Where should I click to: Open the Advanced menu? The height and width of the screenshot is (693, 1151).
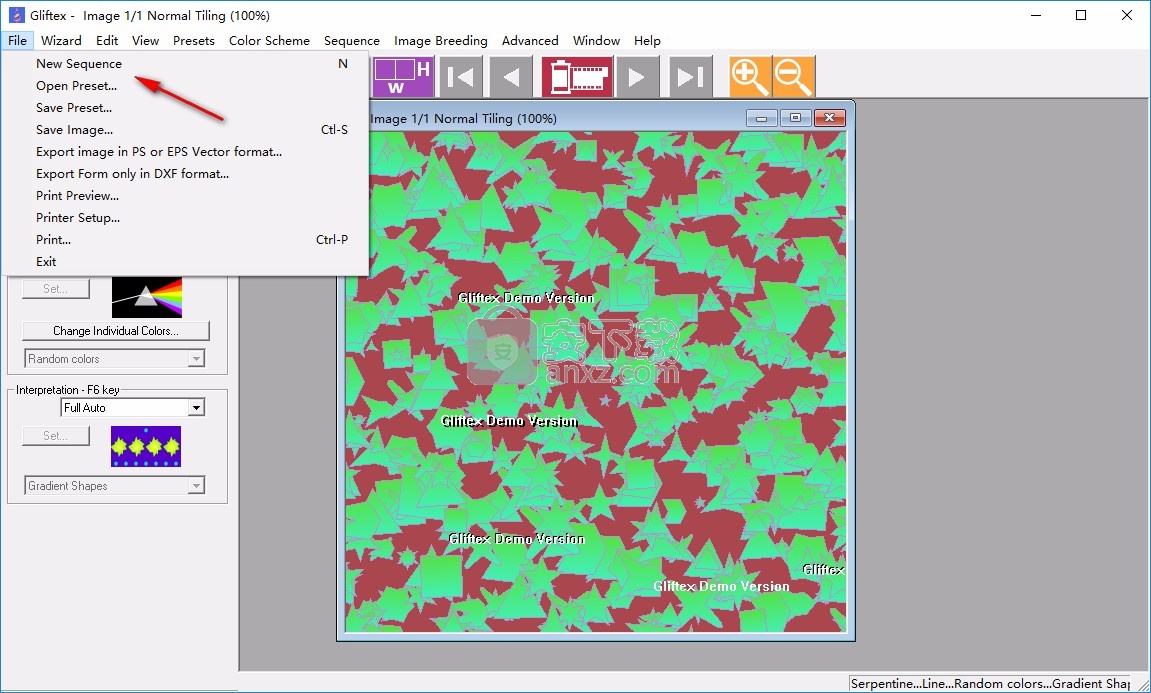tap(530, 40)
